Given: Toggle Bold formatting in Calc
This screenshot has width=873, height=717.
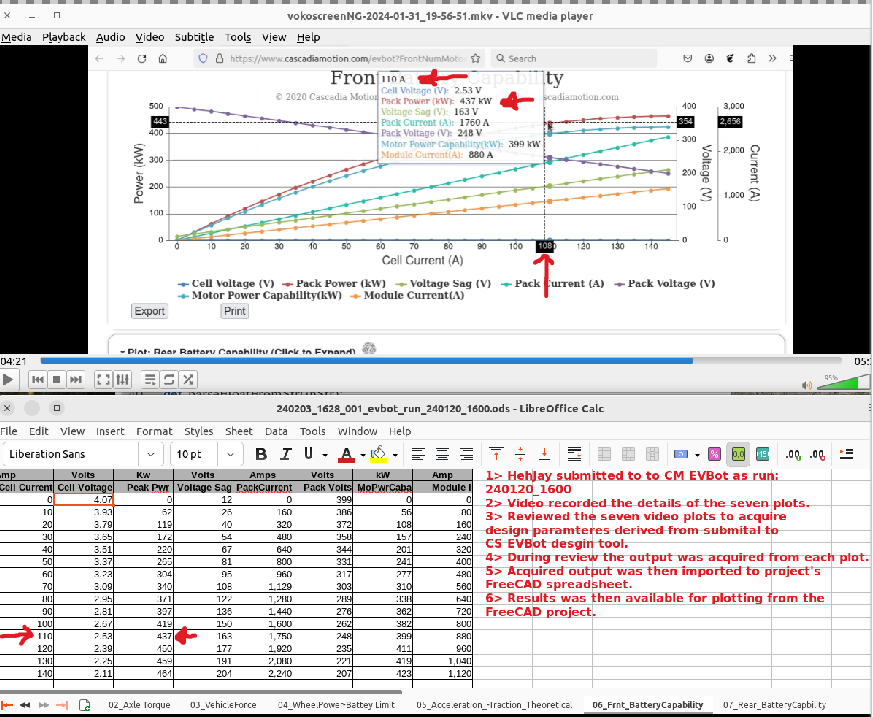Looking at the screenshot, I should (x=261, y=455).
